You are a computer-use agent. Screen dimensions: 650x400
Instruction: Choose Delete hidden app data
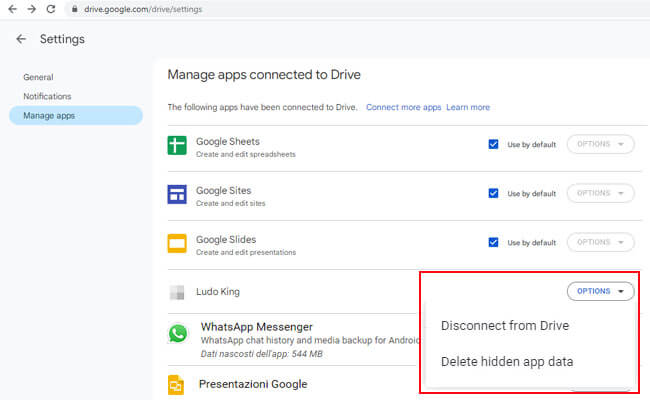pyautogui.click(x=507, y=362)
